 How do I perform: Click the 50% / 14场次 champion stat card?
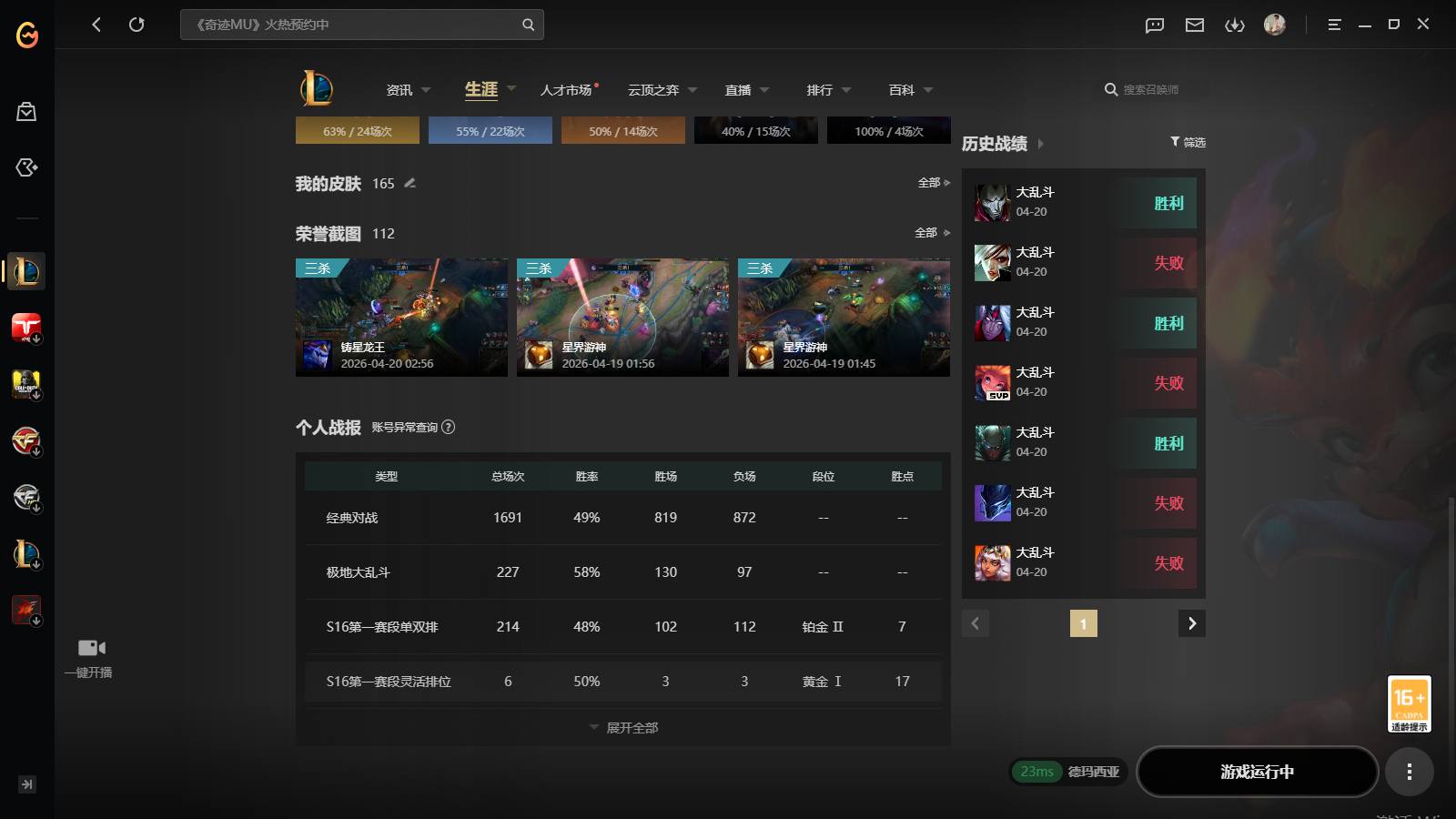pos(623,130)
